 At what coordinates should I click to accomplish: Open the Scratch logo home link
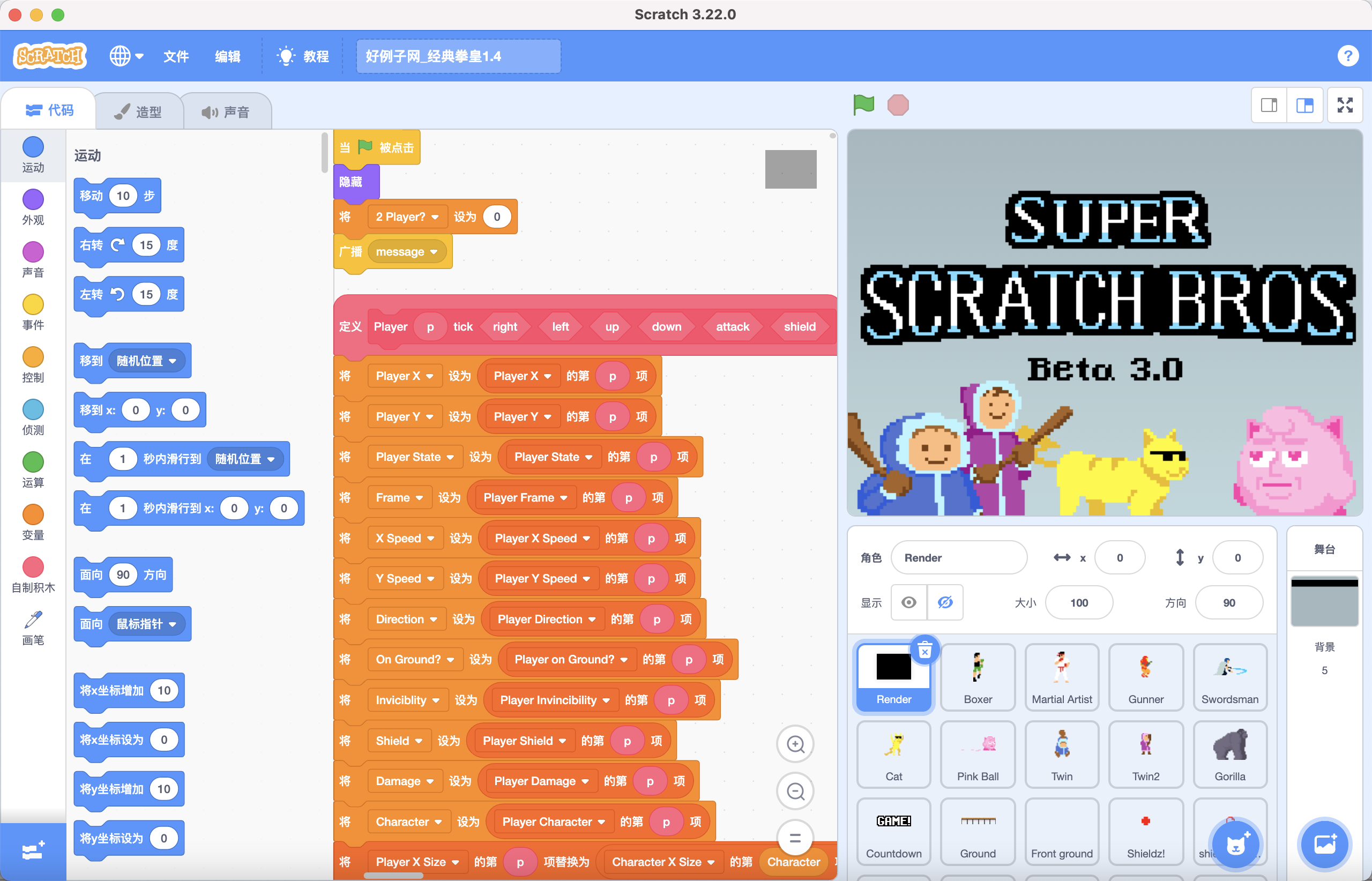(50, 56)
